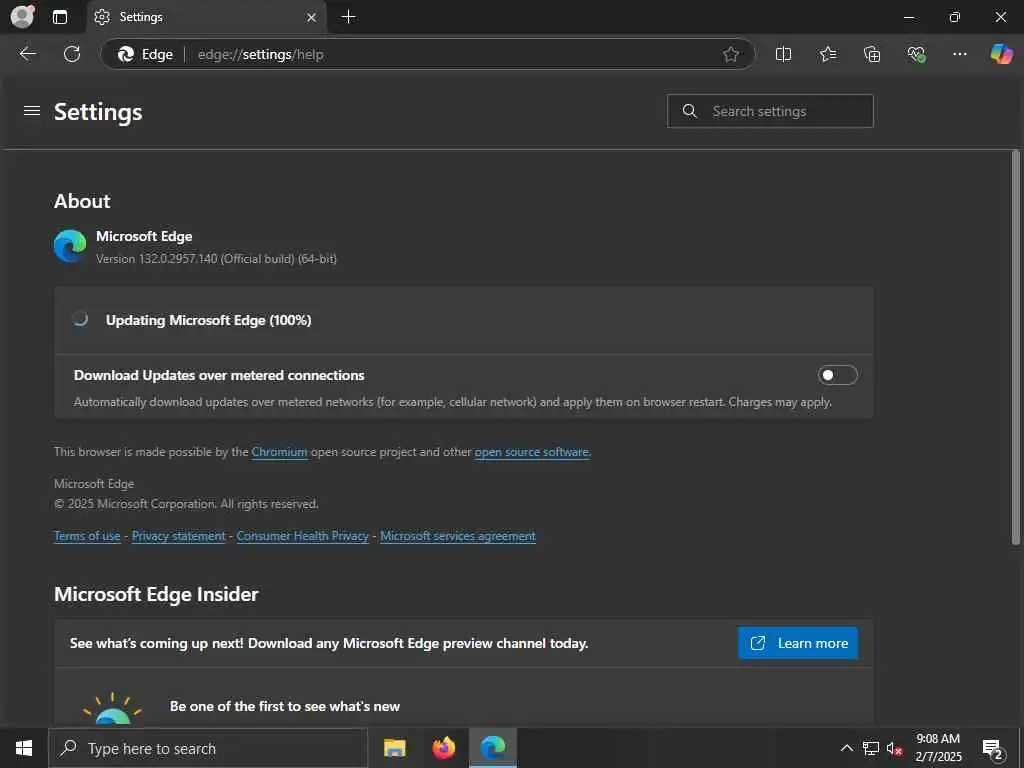Open the tab actions menu icon
The width and height of the screenshot is (1024, 768).
[x=60, y=17]
